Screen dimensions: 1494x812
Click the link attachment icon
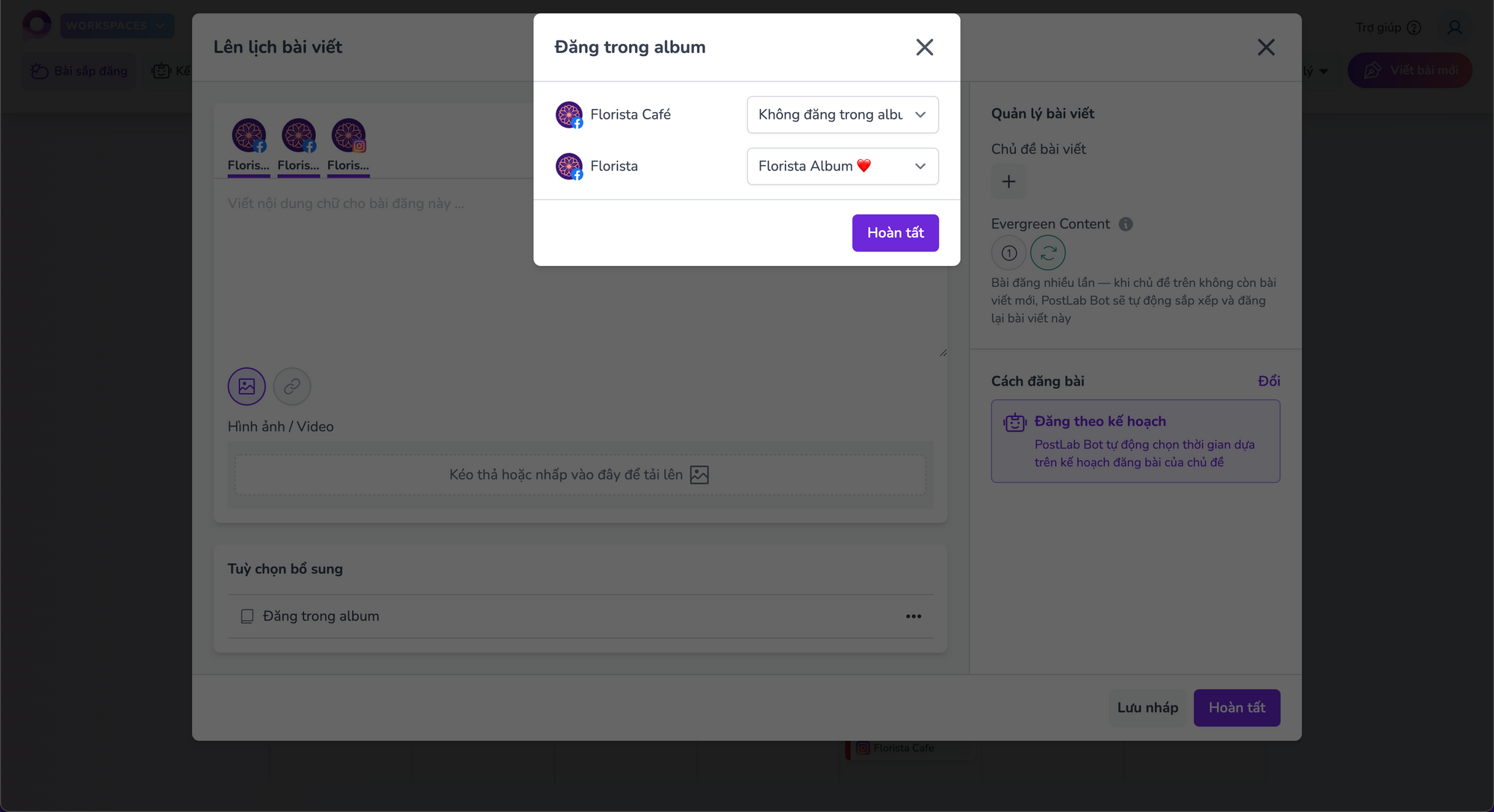click(292, 386)
